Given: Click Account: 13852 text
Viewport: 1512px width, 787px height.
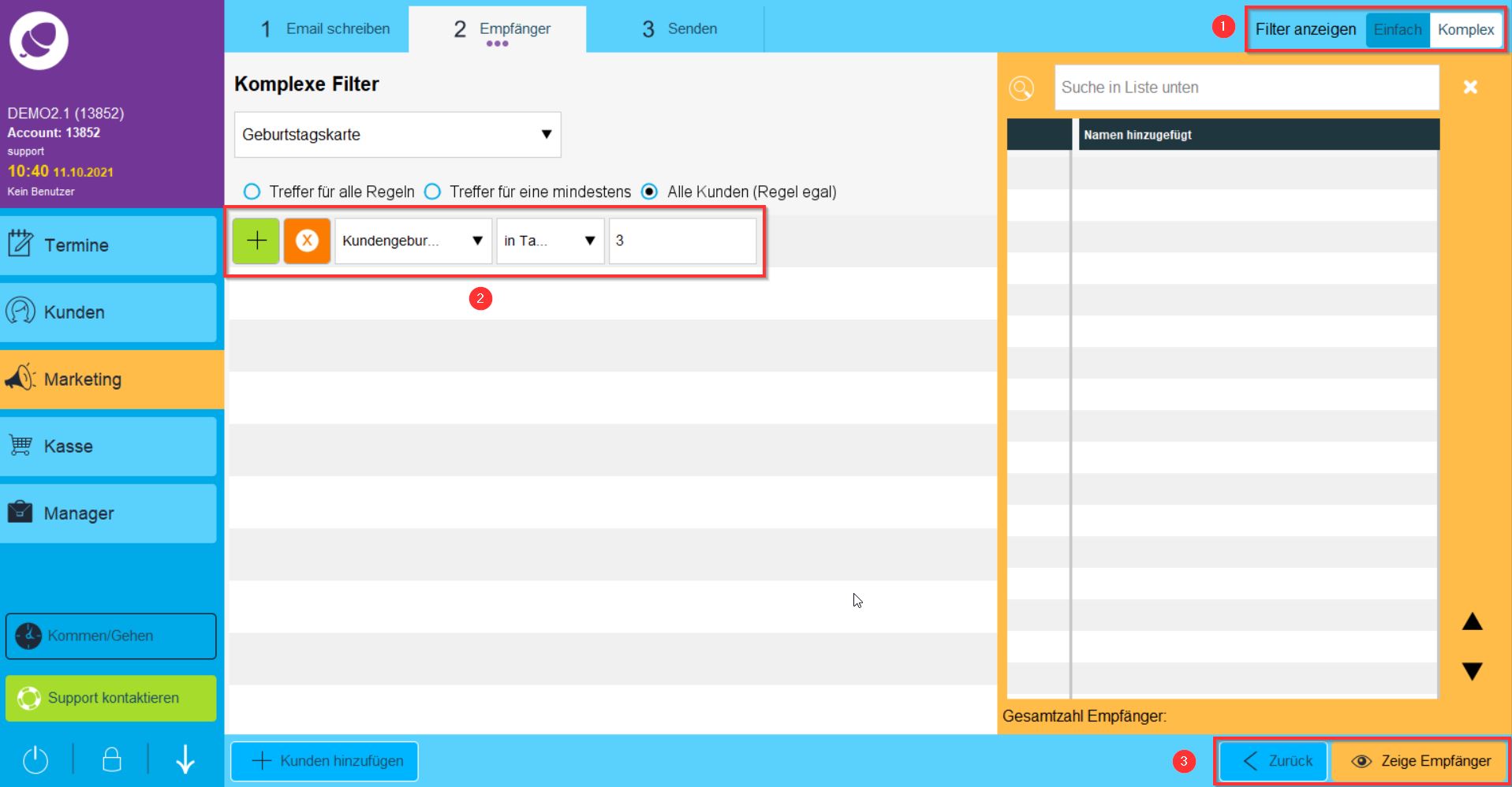Looking at the screenshot, I should 54,132.
